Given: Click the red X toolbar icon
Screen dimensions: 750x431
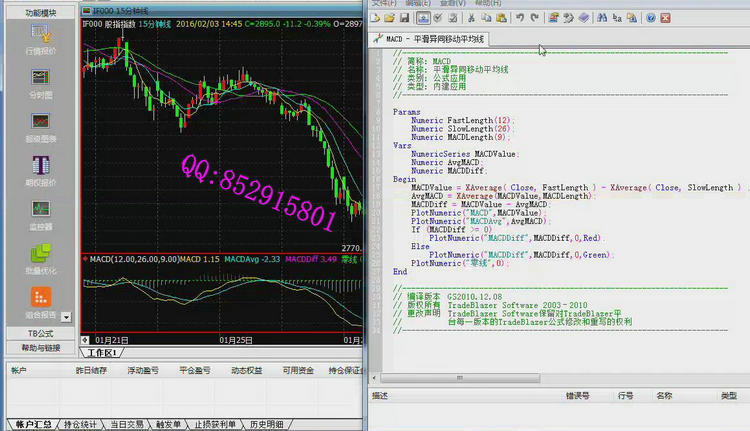Looking at the screenshot, I should (x=665, y=18).
